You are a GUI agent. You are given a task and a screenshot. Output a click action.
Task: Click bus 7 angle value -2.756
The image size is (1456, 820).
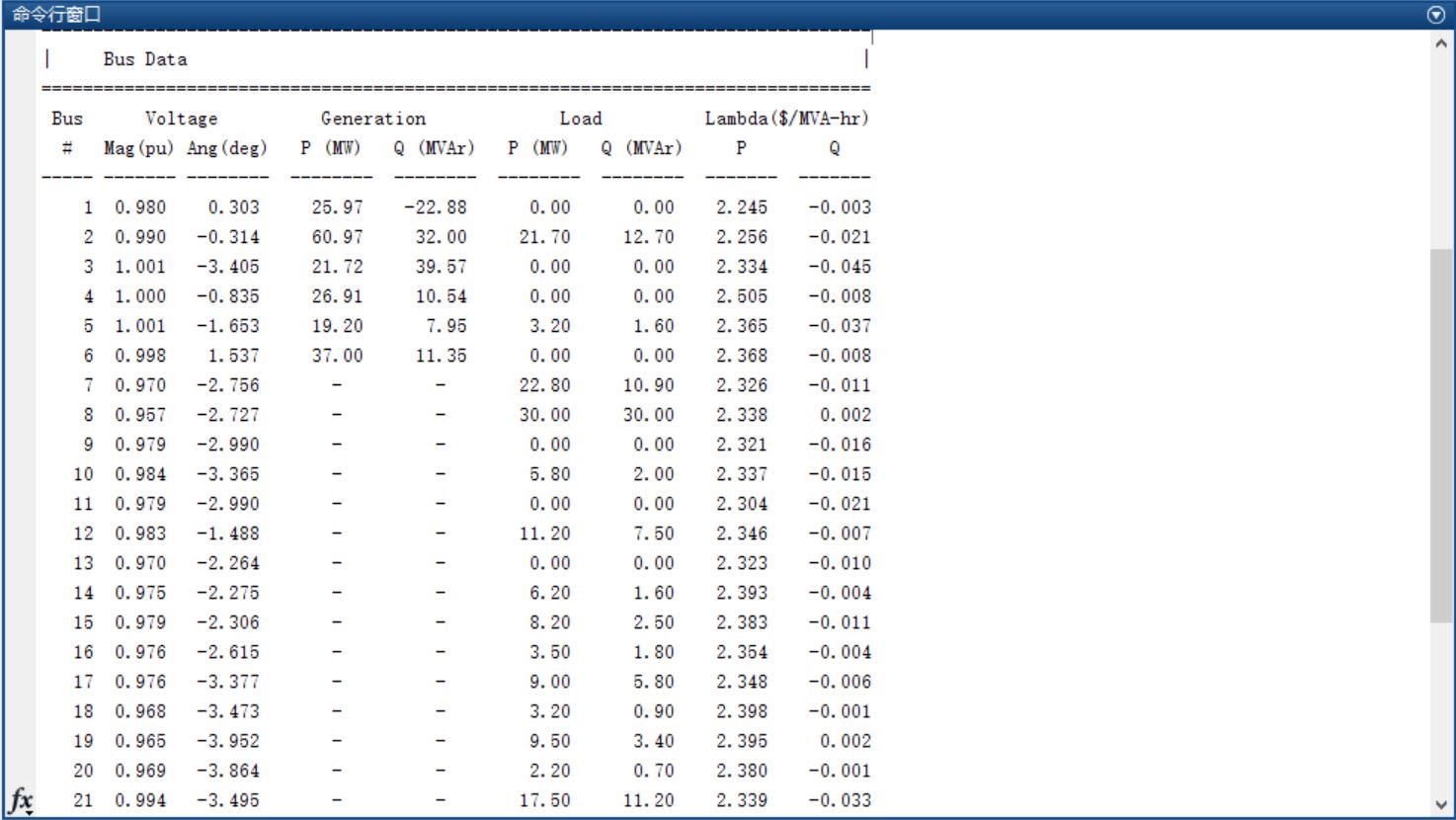228,385
